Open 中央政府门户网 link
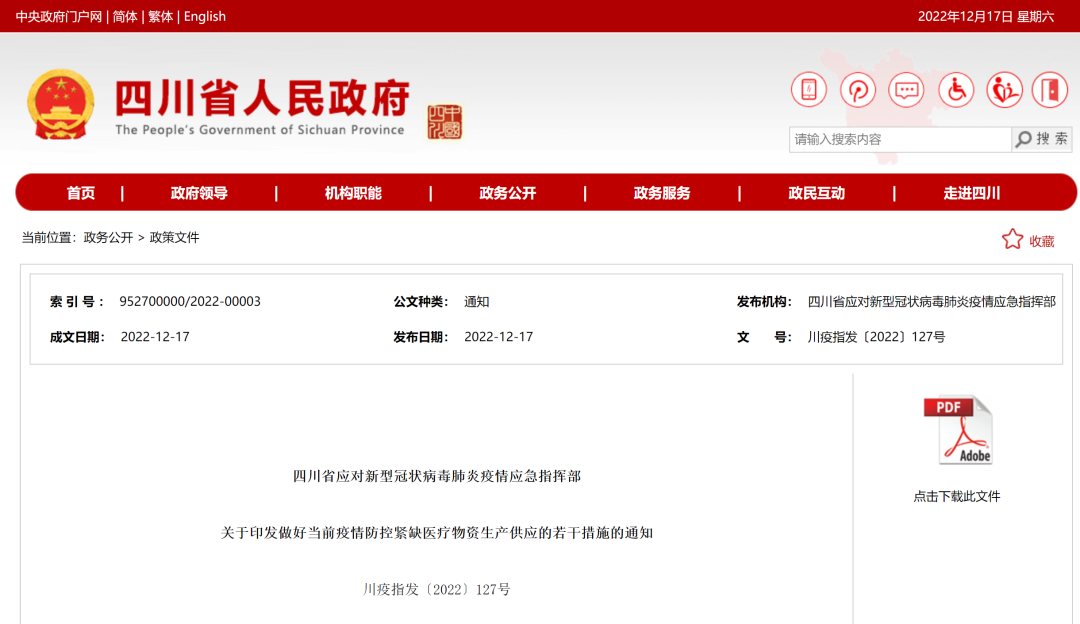Screen dimensions: 1080x624 tap(59, 17)
